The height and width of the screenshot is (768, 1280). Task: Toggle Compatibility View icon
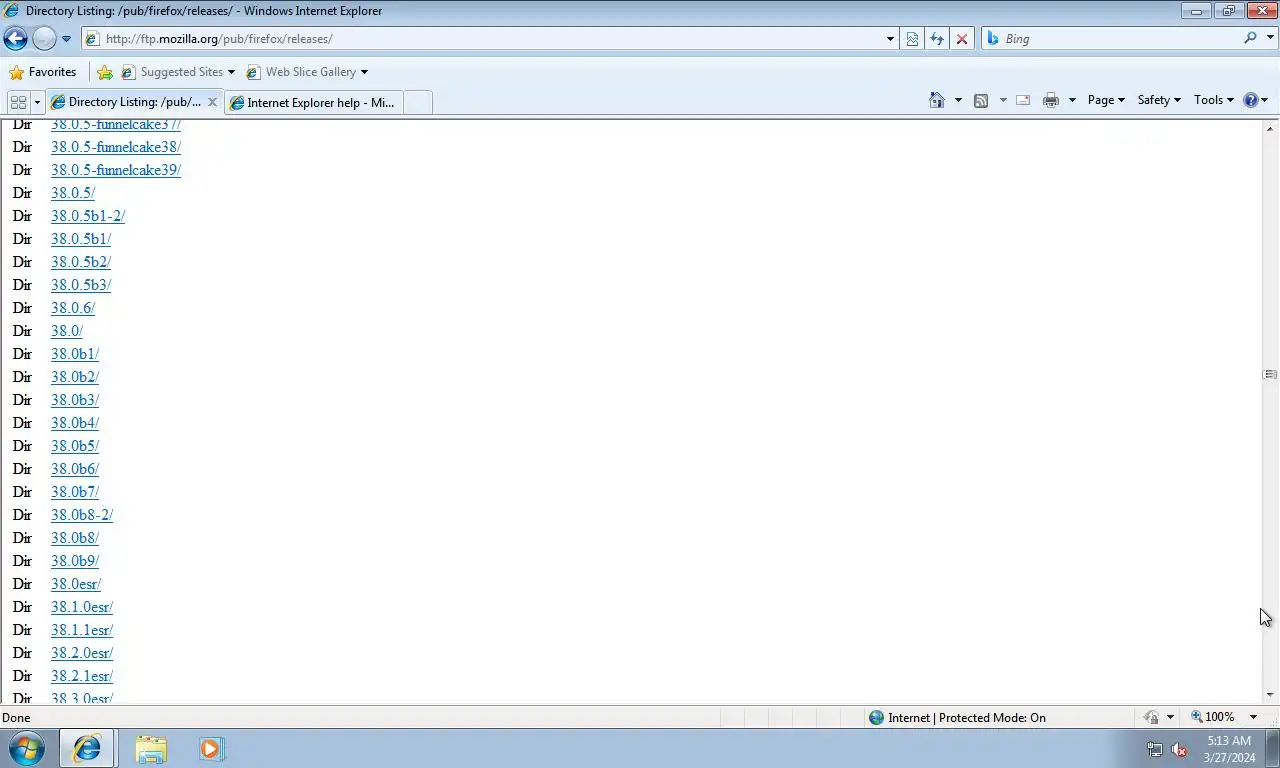click(x=912, y=39)
